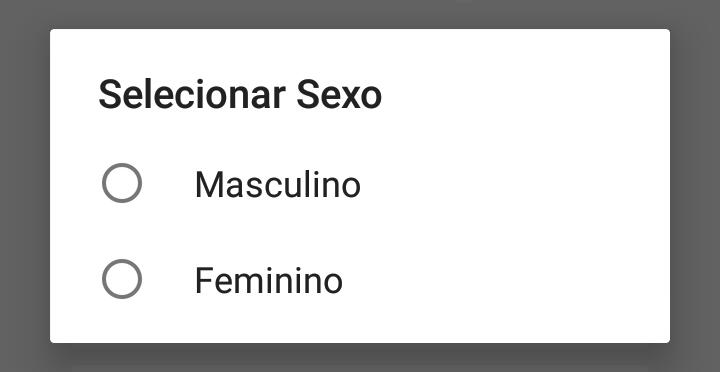Pick the first option, Masculino
Image resolution: width=720 pixels, height=372 pixels.
(x=360, y=183)
